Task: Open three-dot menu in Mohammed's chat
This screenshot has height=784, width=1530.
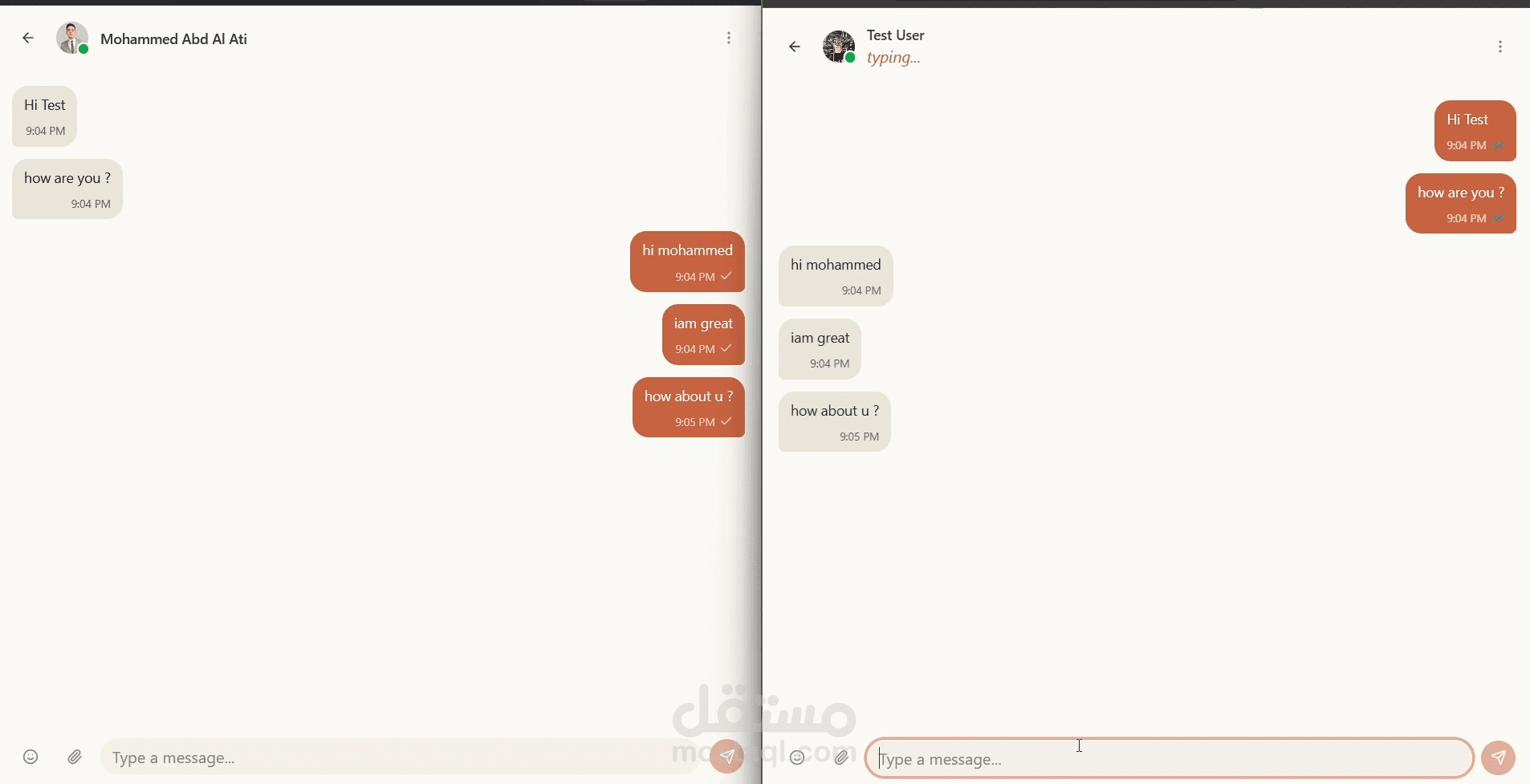Action: 729,38
